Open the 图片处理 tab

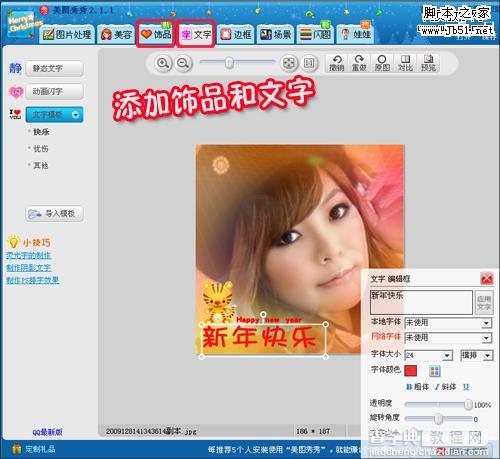point(67,34)
